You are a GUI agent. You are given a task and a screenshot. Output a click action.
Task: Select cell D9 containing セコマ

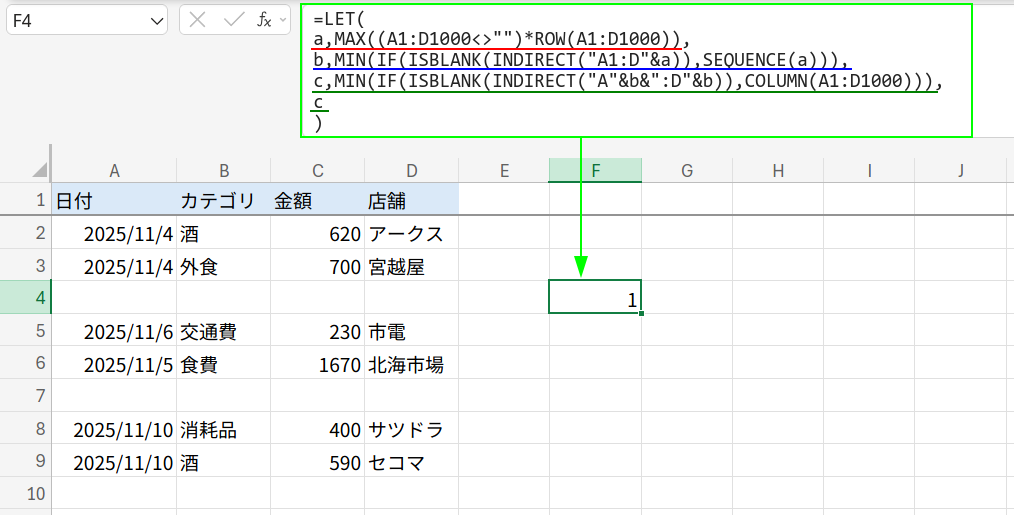pyautogui.click(x=411, y=464)
